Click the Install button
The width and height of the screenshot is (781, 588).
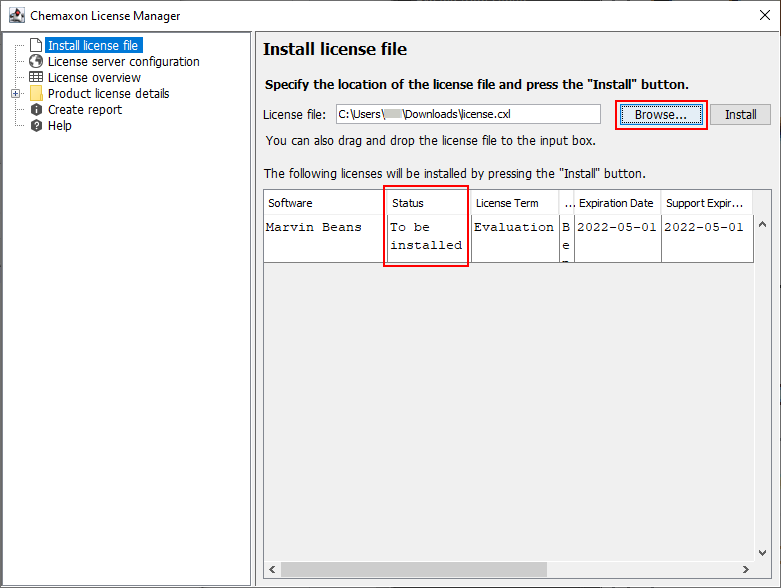740,115
